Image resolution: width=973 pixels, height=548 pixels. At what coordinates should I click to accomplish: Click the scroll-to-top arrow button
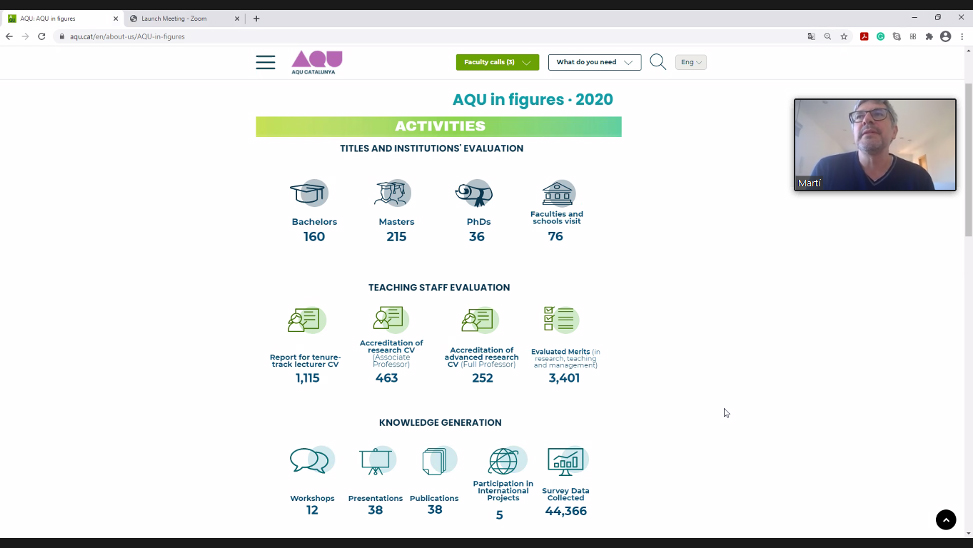tap(946, 519)
